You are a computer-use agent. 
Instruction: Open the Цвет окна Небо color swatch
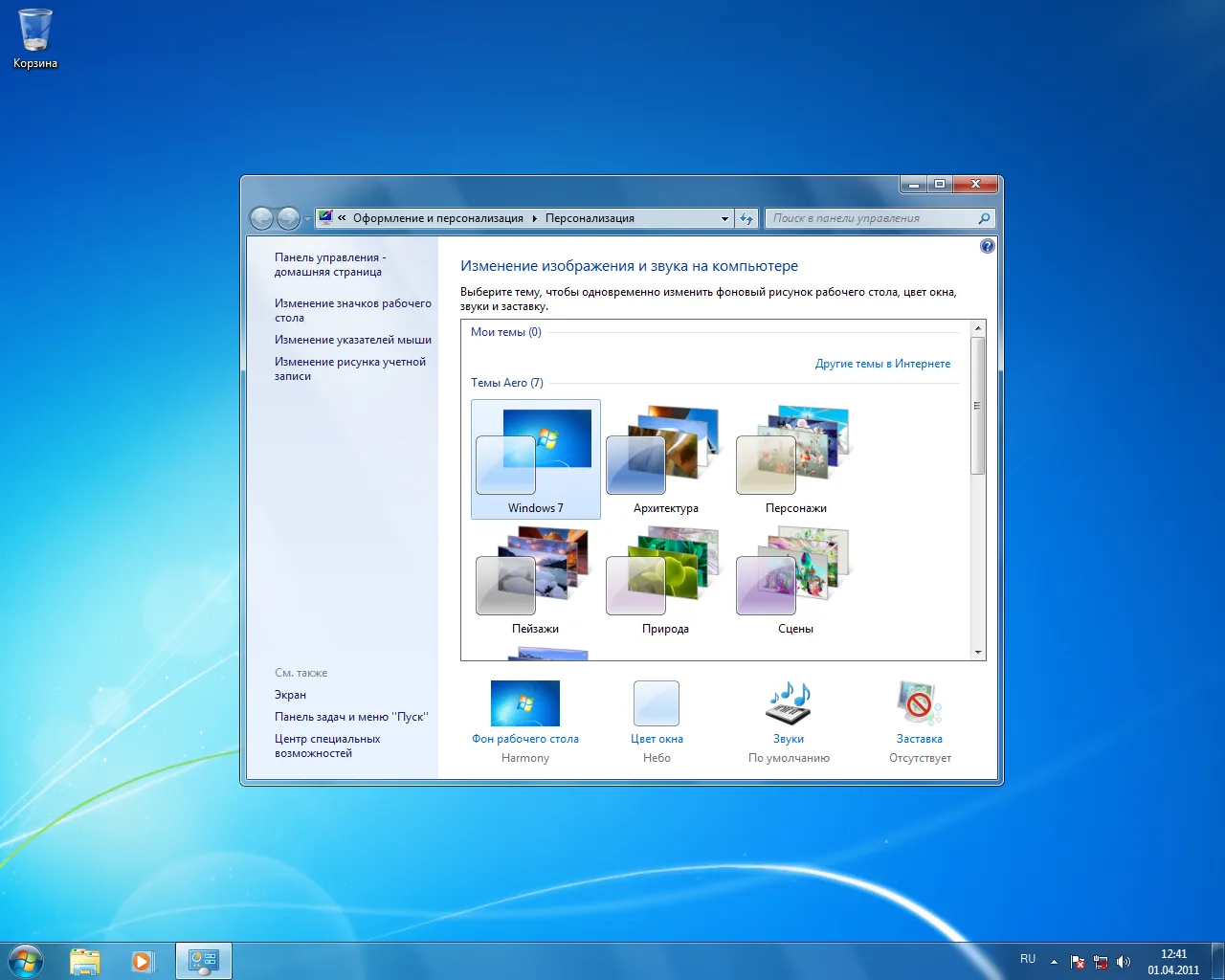click(657, 703)
